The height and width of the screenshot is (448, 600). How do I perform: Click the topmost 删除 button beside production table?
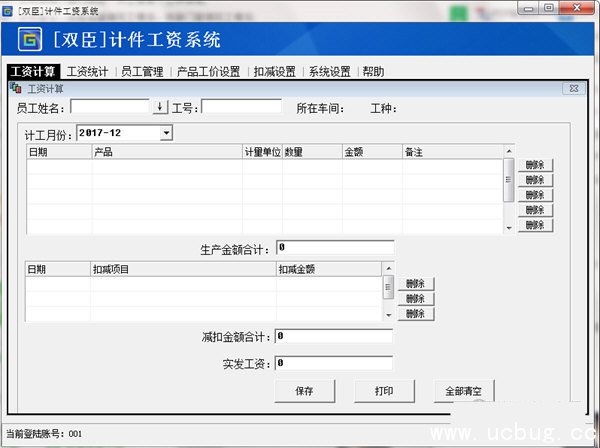[535, 165]
